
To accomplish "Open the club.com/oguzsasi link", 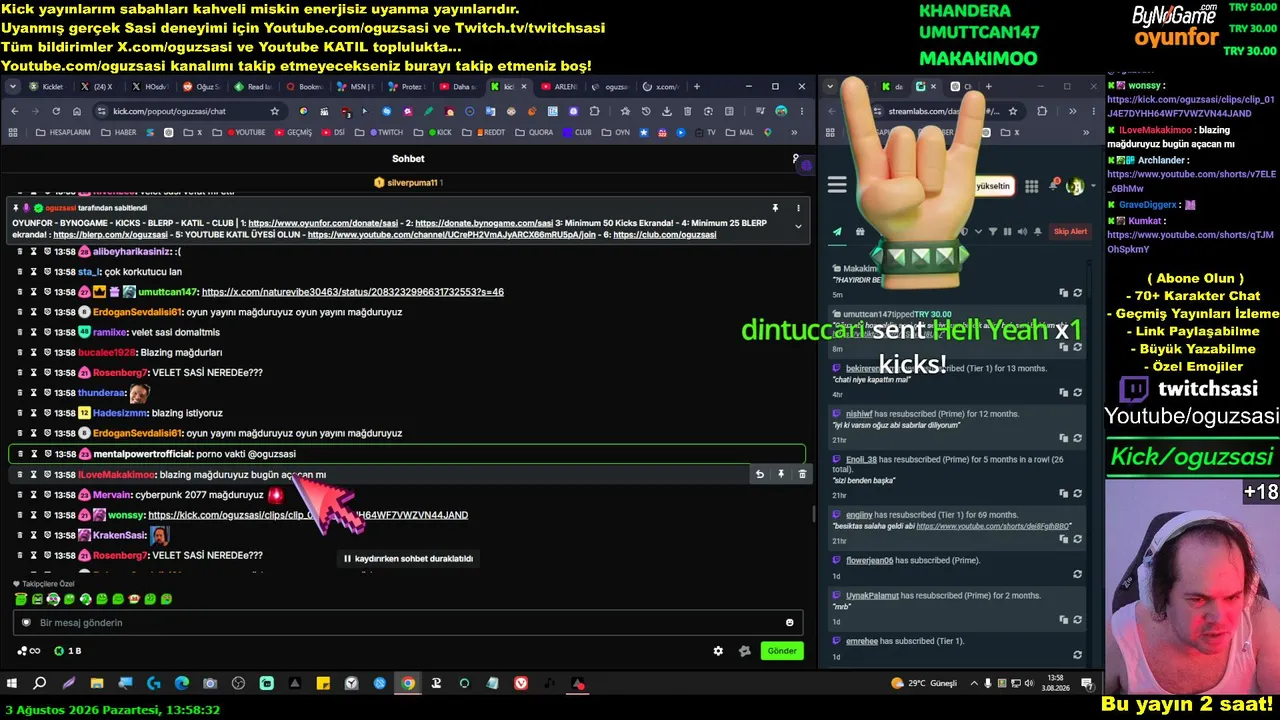I will tap(665, 235).
